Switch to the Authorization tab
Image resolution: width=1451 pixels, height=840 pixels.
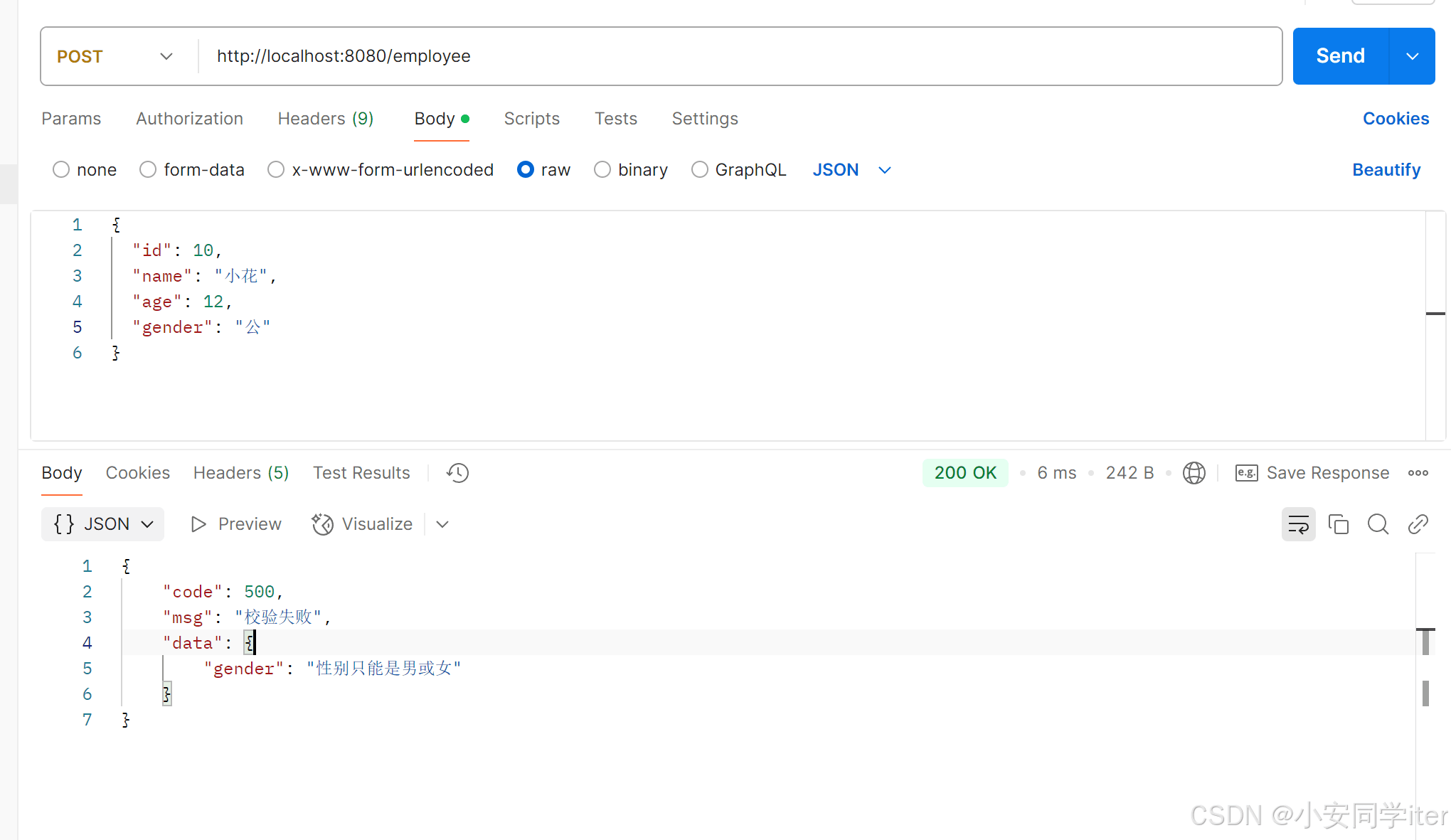pos(189,119)
